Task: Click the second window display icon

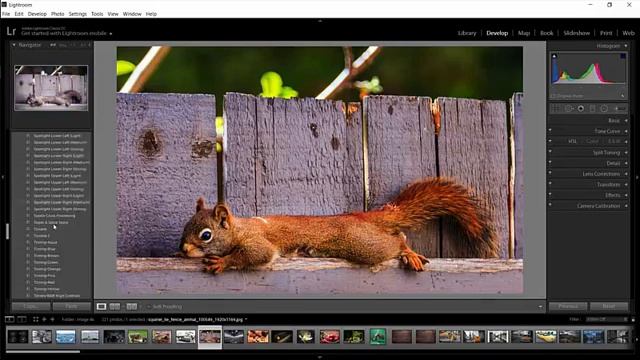Action: pyautogui.click(x=22, y=319)
